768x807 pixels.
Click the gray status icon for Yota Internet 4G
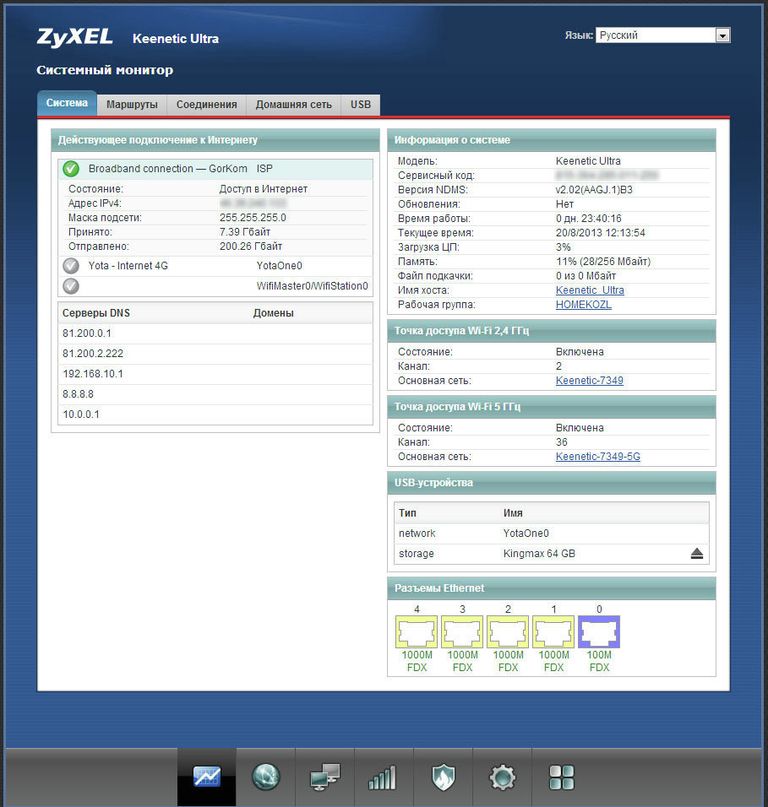pyautogui.click(x=71, y=266)
